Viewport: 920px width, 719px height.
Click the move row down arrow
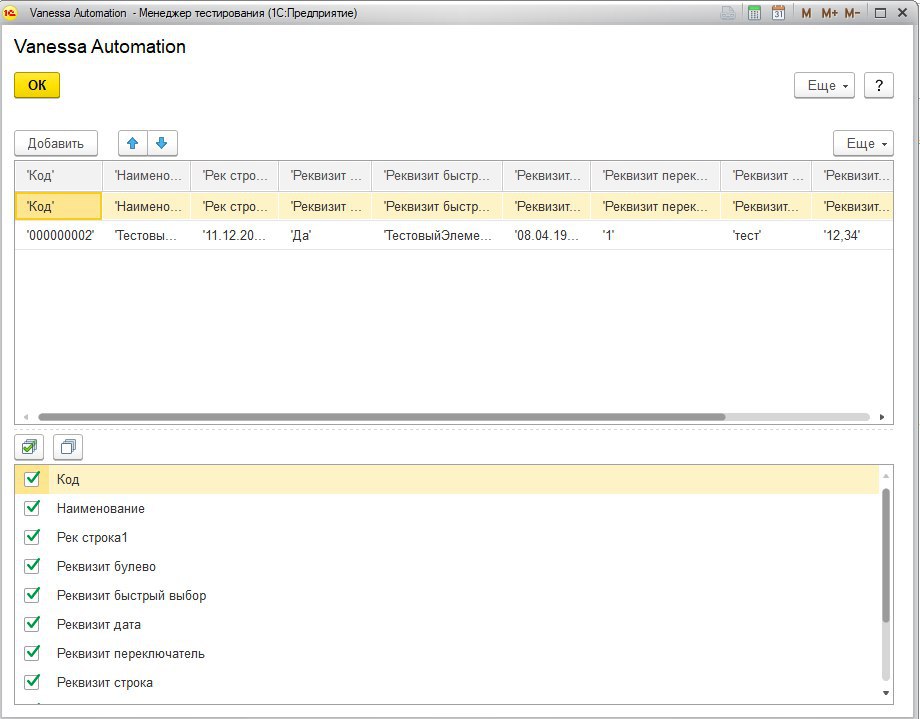(x=162, y=143)
